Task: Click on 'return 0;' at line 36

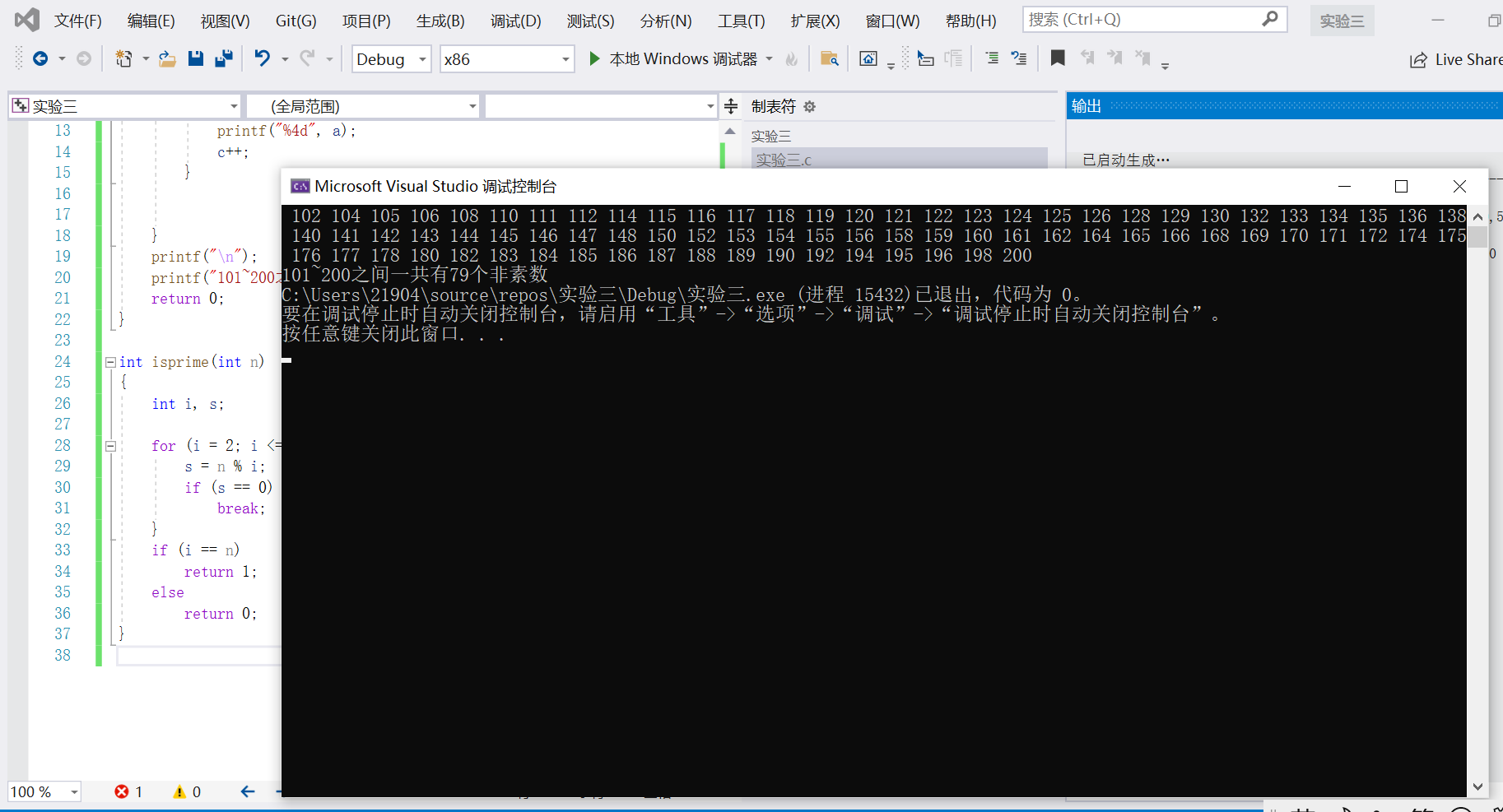Action: pyautogui.click(x=221, y=614)
